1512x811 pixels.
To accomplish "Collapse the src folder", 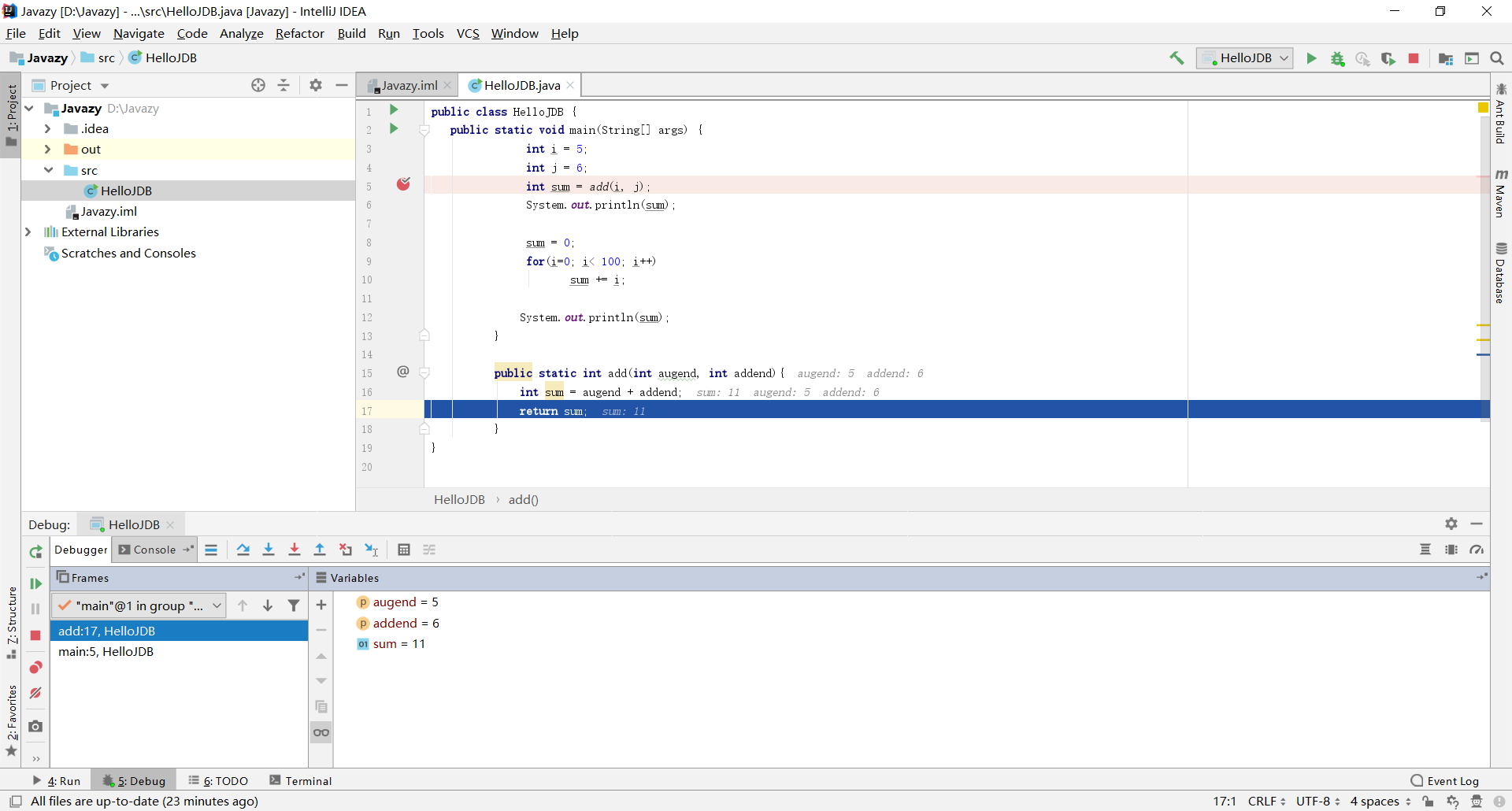I will 47,170.
